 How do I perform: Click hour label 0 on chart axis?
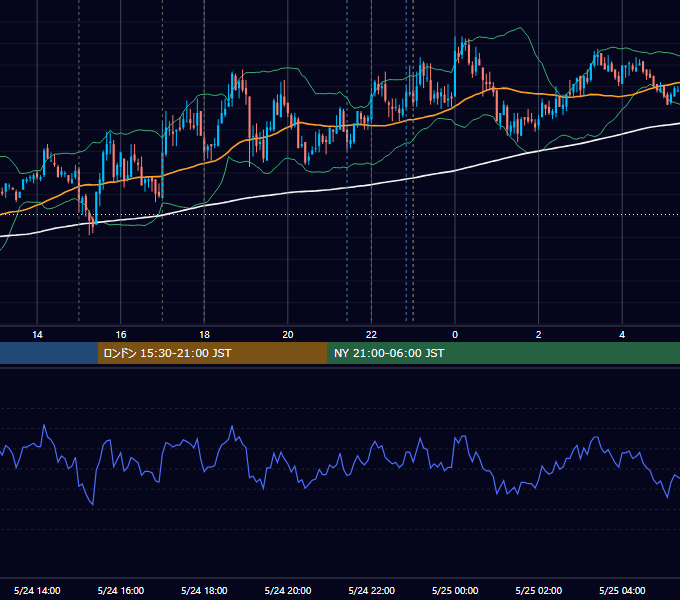[455, 335]
